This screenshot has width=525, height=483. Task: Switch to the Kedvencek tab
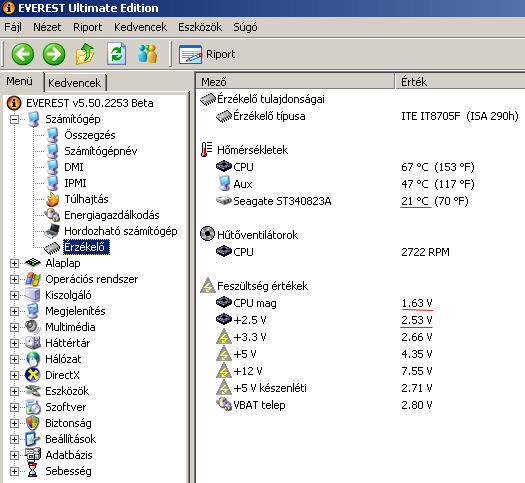click(75, 83)
